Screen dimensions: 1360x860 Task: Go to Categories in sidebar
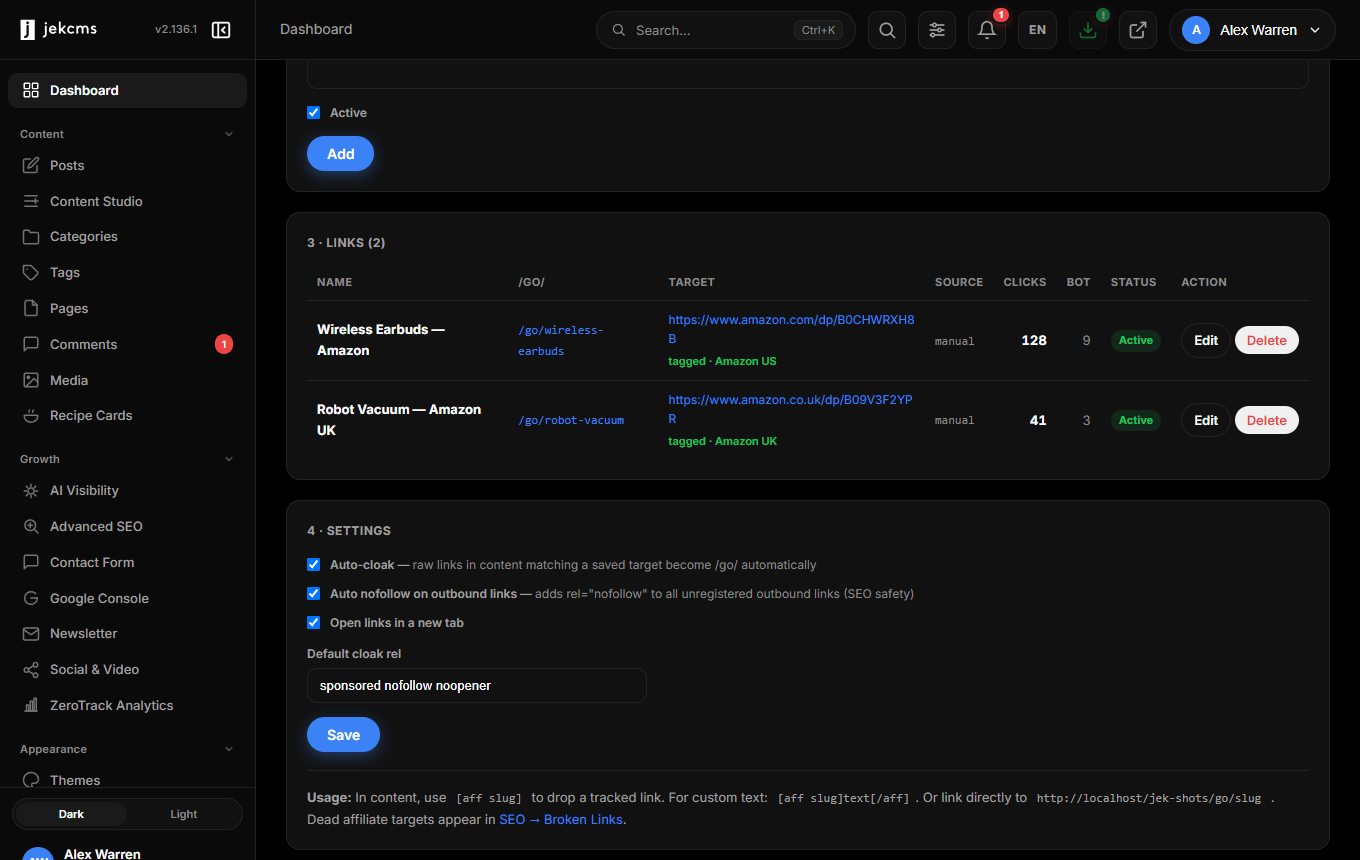click(x=127, y=237)
